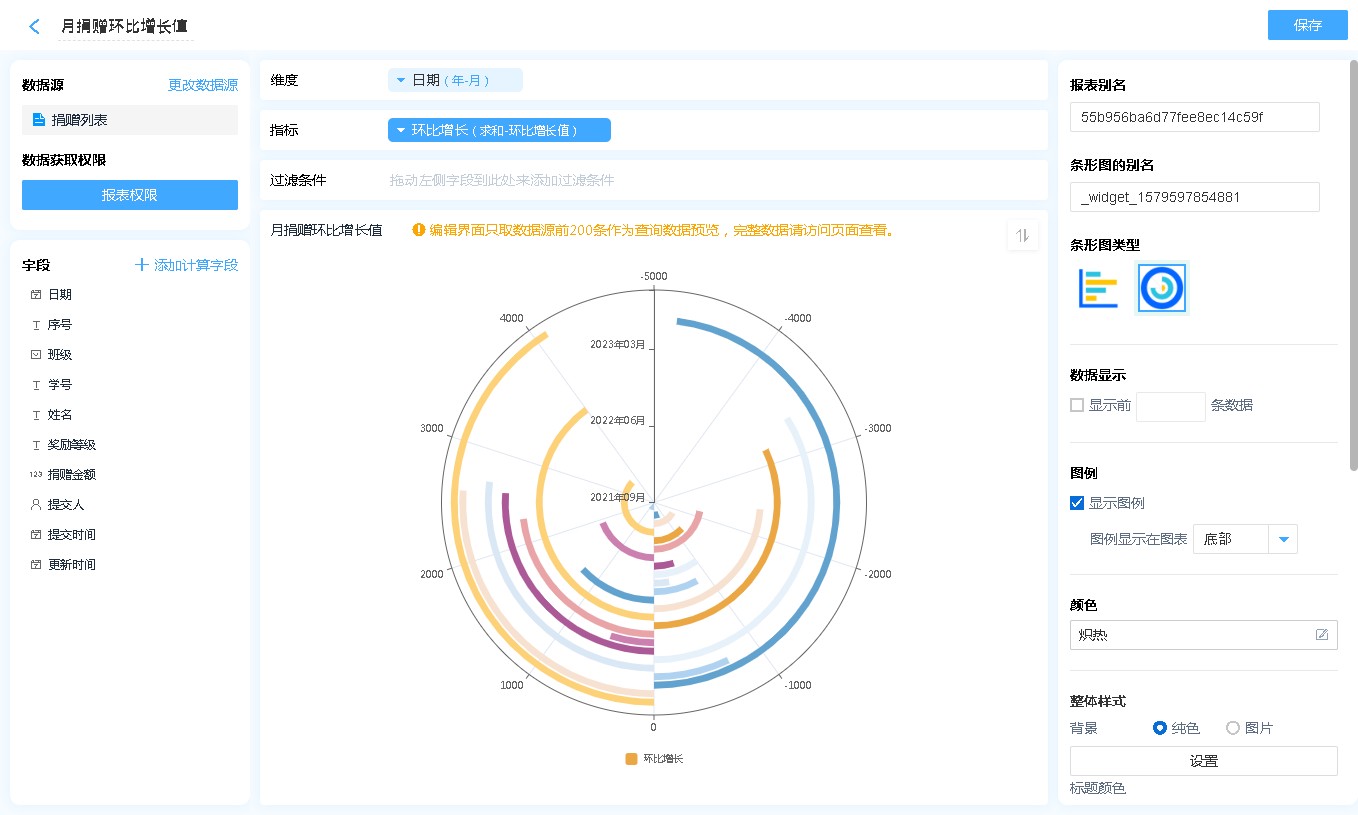The width and height of the screenshot is (1358, 815).
Task: Expand the 环比增长 metric dropdown
Action: pos(401,130)
